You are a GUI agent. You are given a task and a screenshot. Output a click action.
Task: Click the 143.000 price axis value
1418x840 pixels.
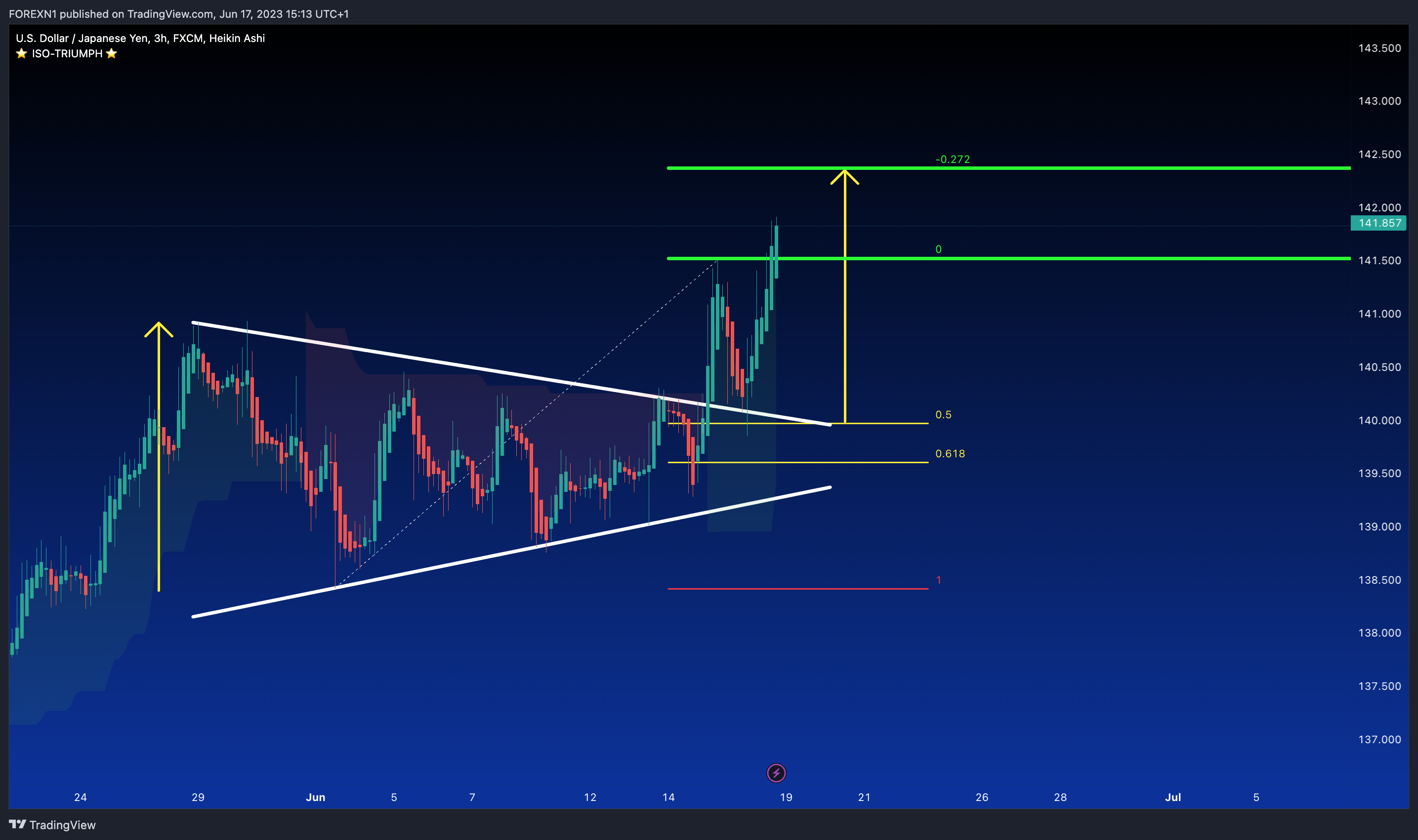point(1379,101)
